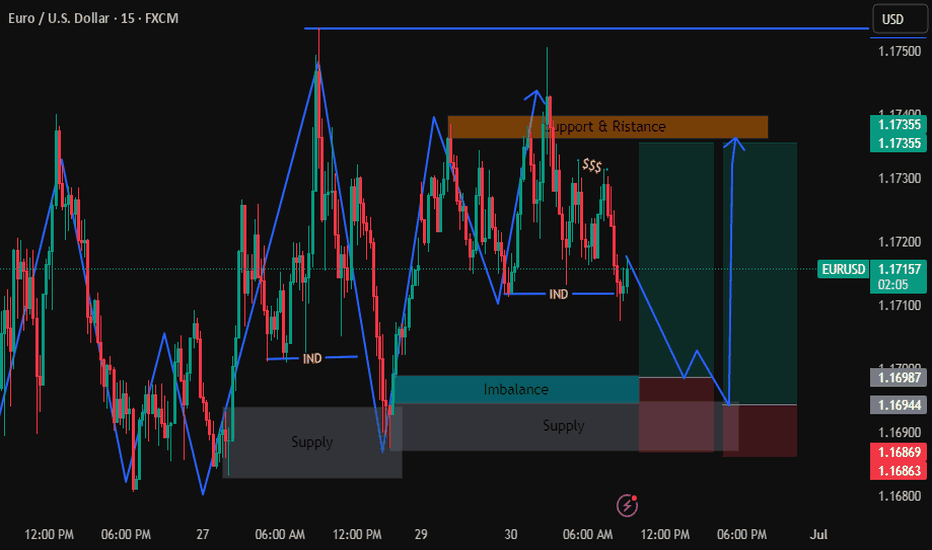This screenshot has height=550, width=932.
Task: Click the $$$ liquidity annotation
Action: coord(592,165)
